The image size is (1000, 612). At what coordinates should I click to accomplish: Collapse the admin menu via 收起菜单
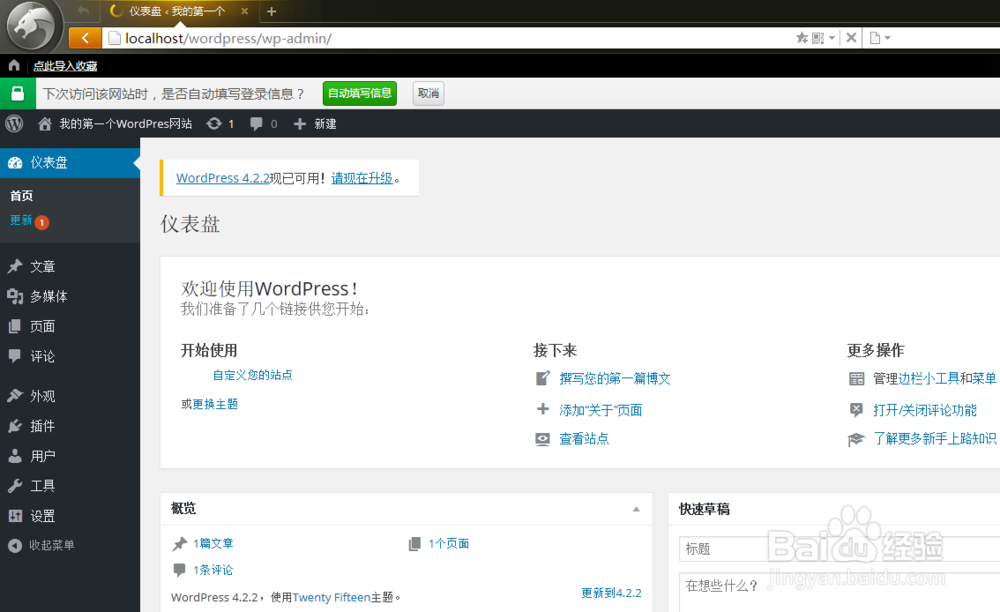click(x=50, y=546)
